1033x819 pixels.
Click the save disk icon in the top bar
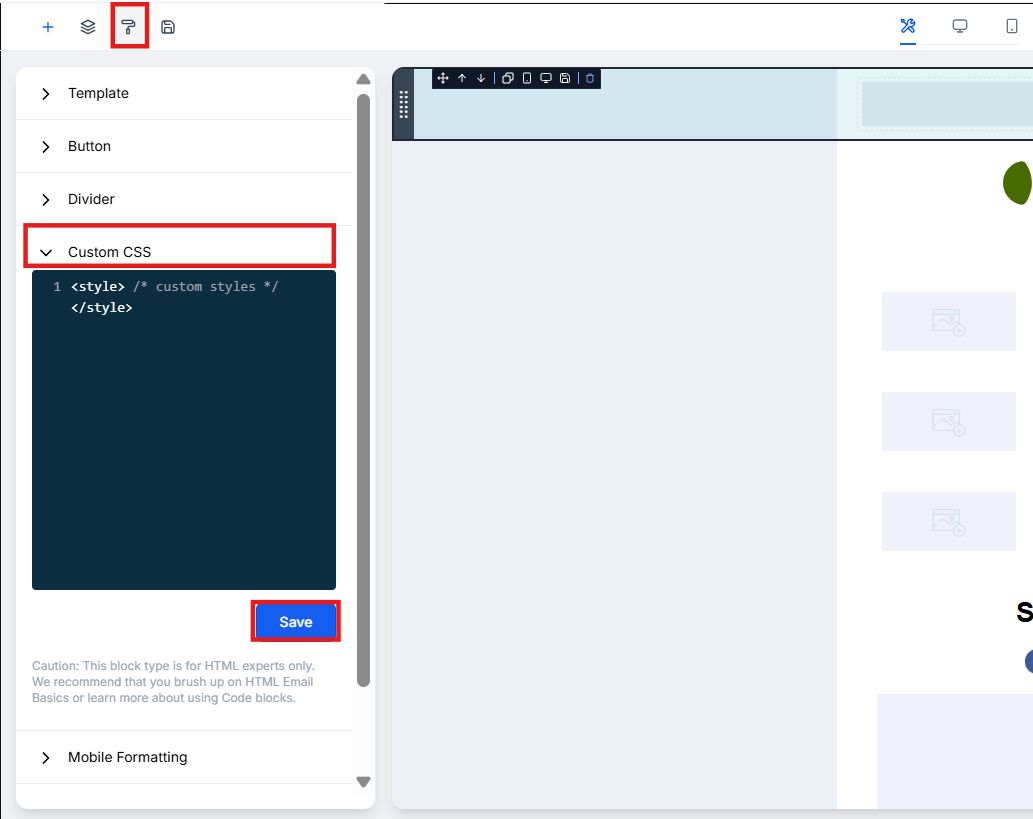[x=168, y=27]
